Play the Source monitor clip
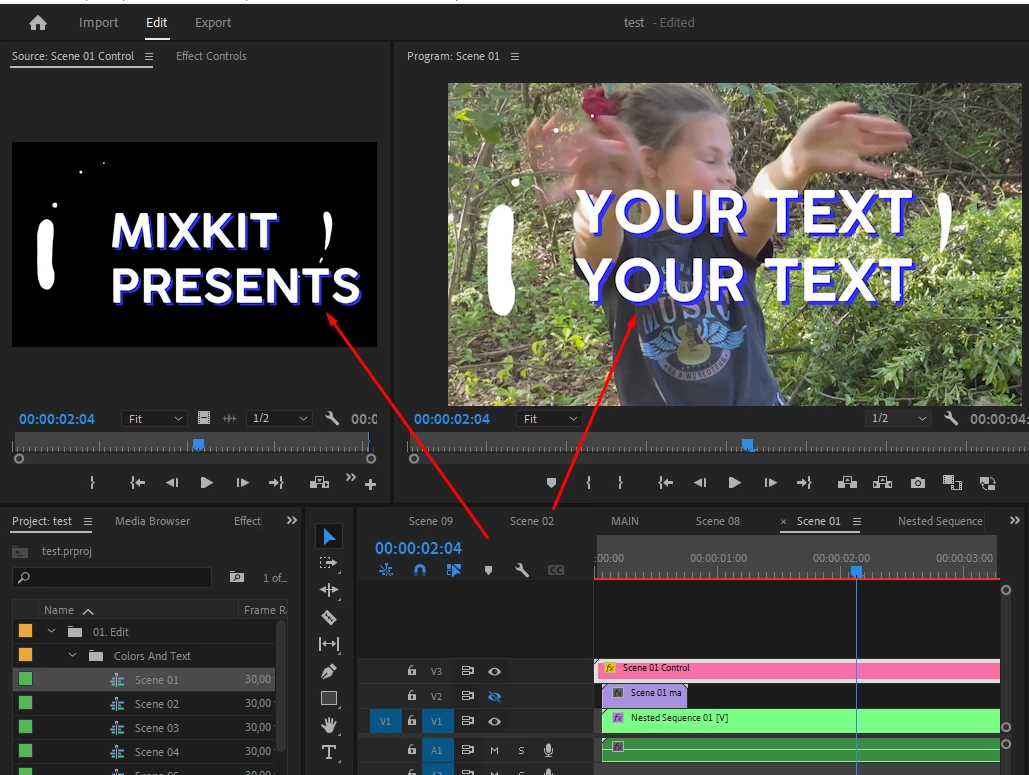This screenshot has width=1029, height=775. click(x=206, y=483)
